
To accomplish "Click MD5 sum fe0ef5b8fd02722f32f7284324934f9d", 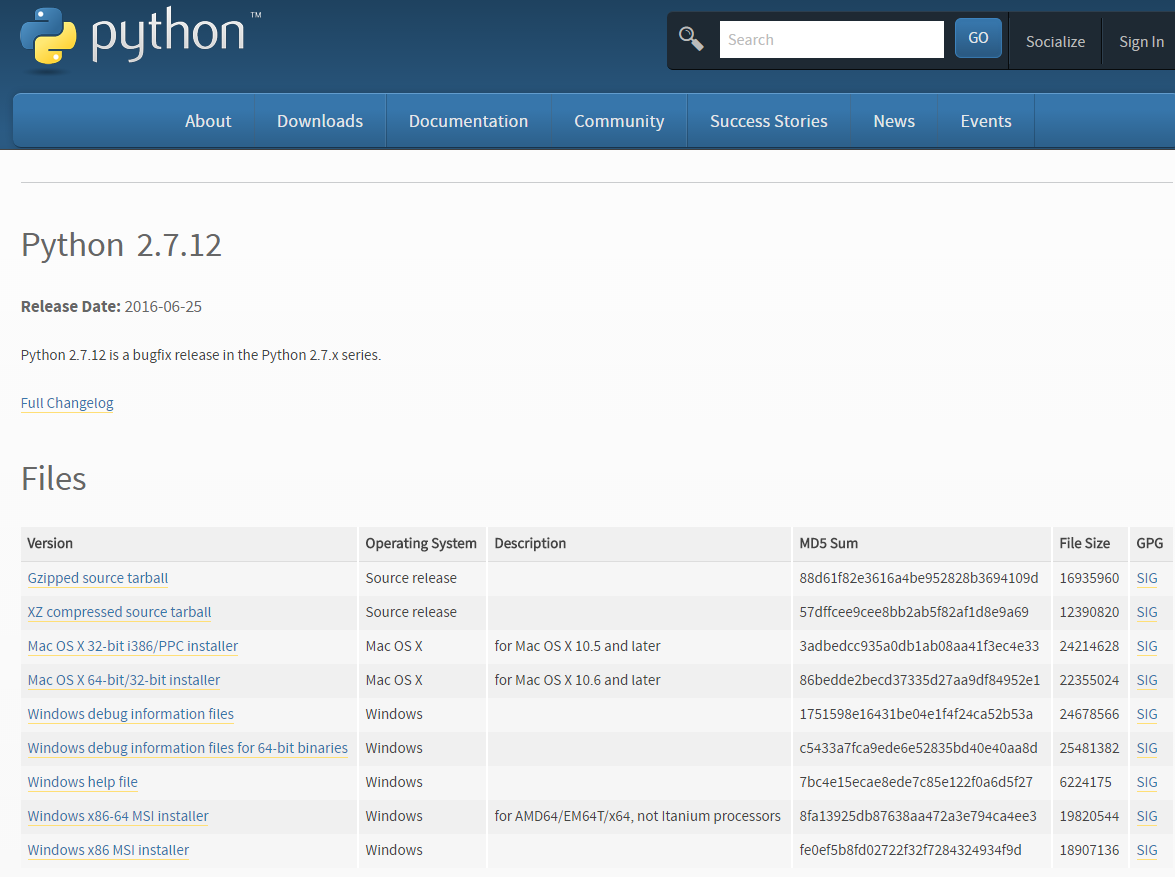I will pyautogui.click(x=910, y=849).
